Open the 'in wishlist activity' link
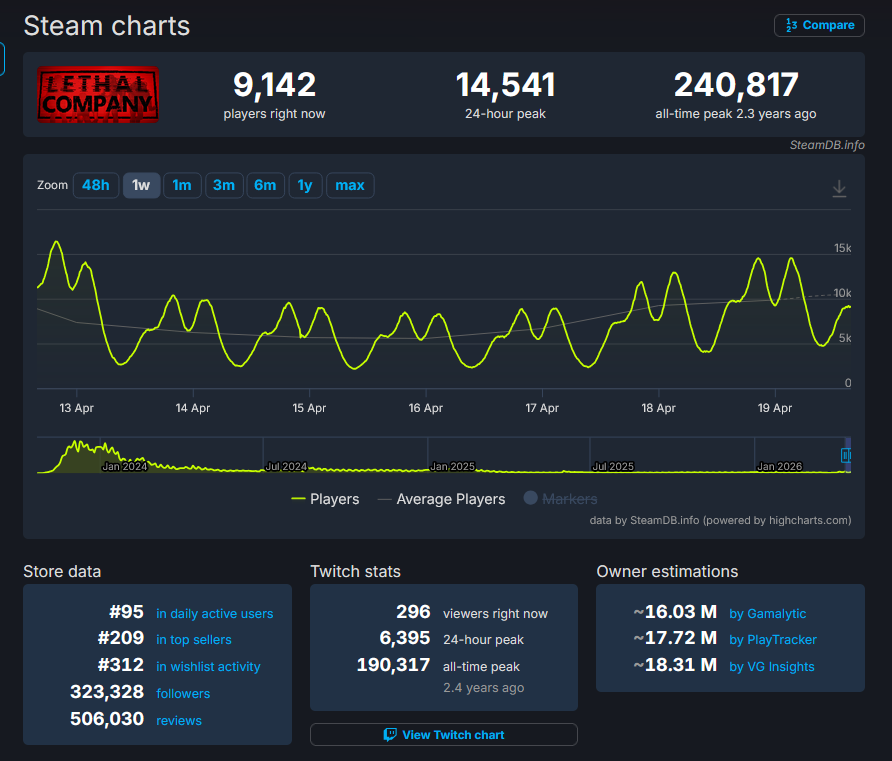This screenshot has height=761, width=892. point(208,667)
